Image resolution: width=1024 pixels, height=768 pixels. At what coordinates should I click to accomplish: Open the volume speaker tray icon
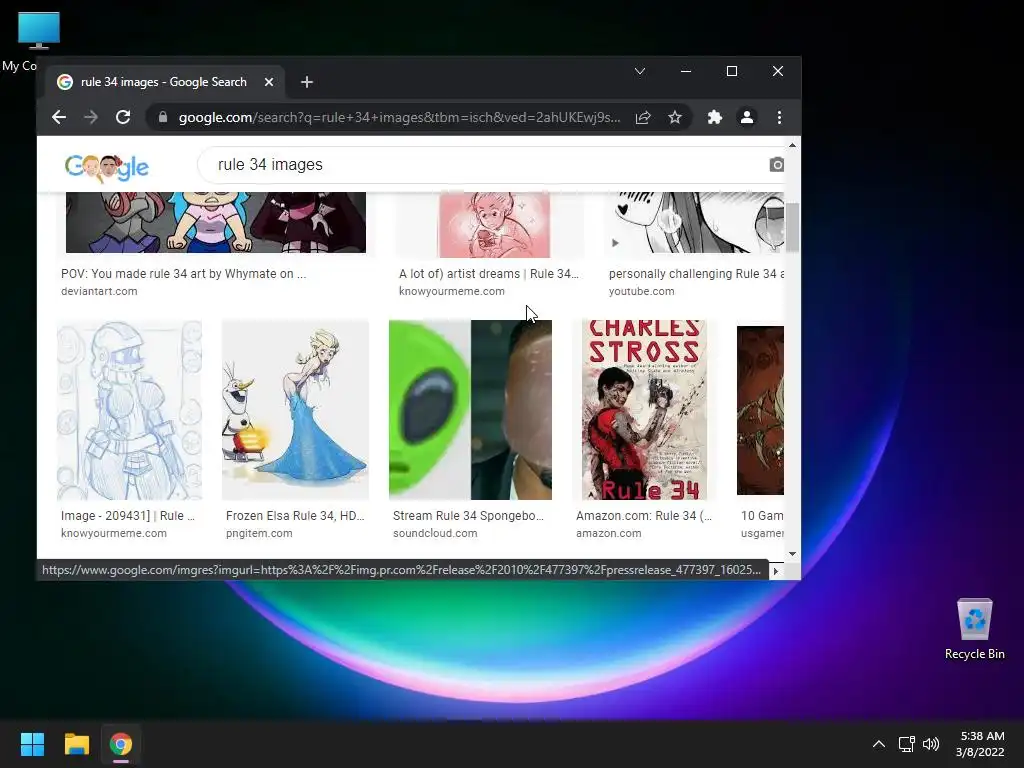(931, 744)
